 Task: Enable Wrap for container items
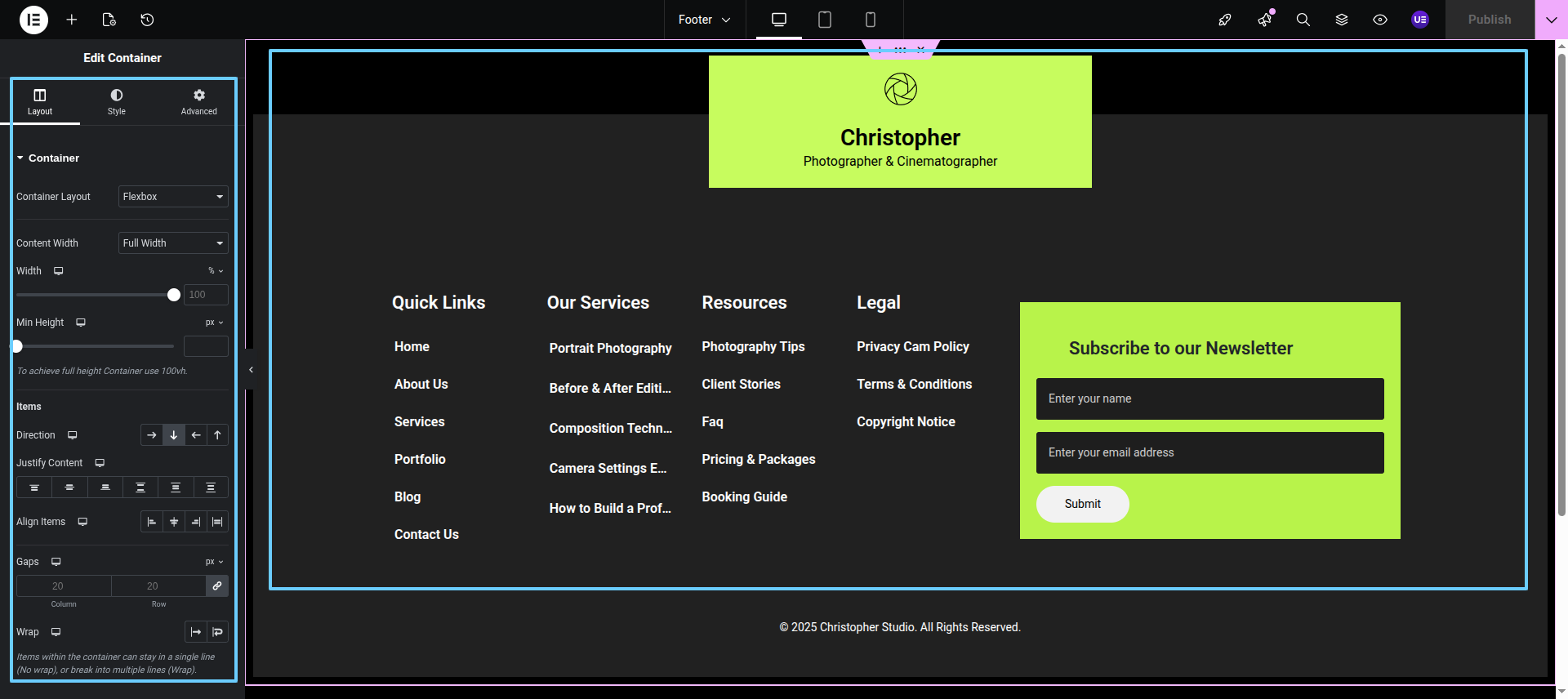point(217,632)
